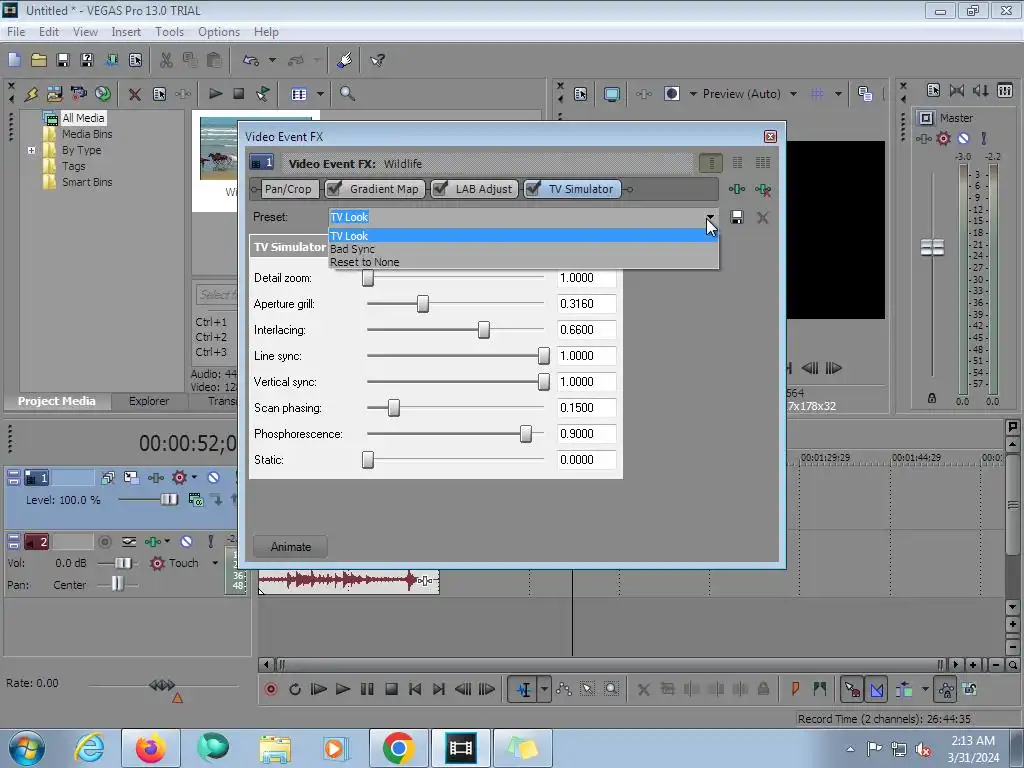
Task: Select the Smart Bins tree item
Action: point(87,182)
